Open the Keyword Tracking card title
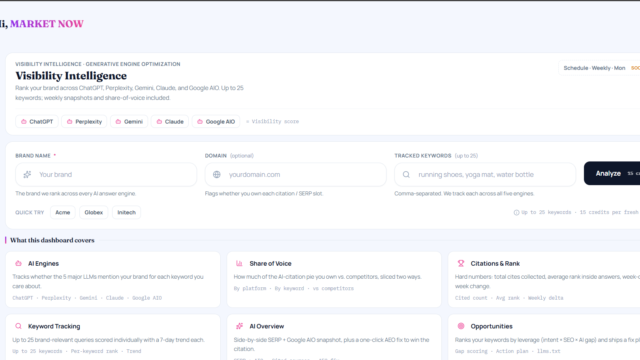This screenshot has height=360, width=640. pyautogui.click(x=54, y=327)
